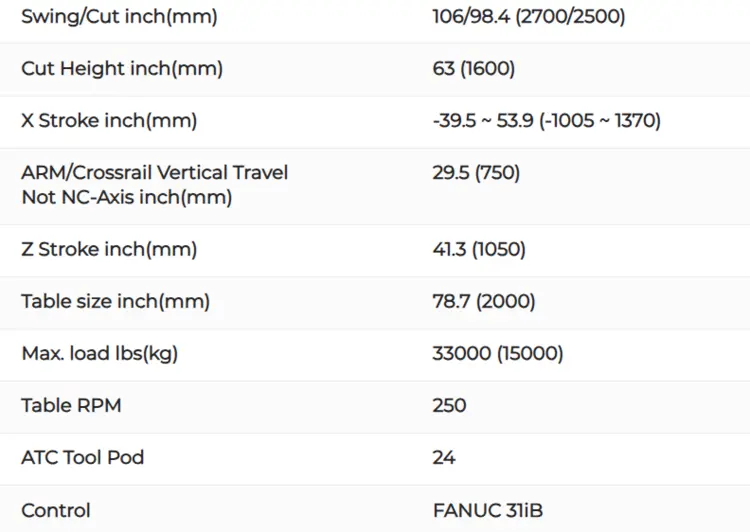The height and width of the screenshot is (532, 750).
Task: Select the 24 tool pod value
Action: click(x=444, y=458)
